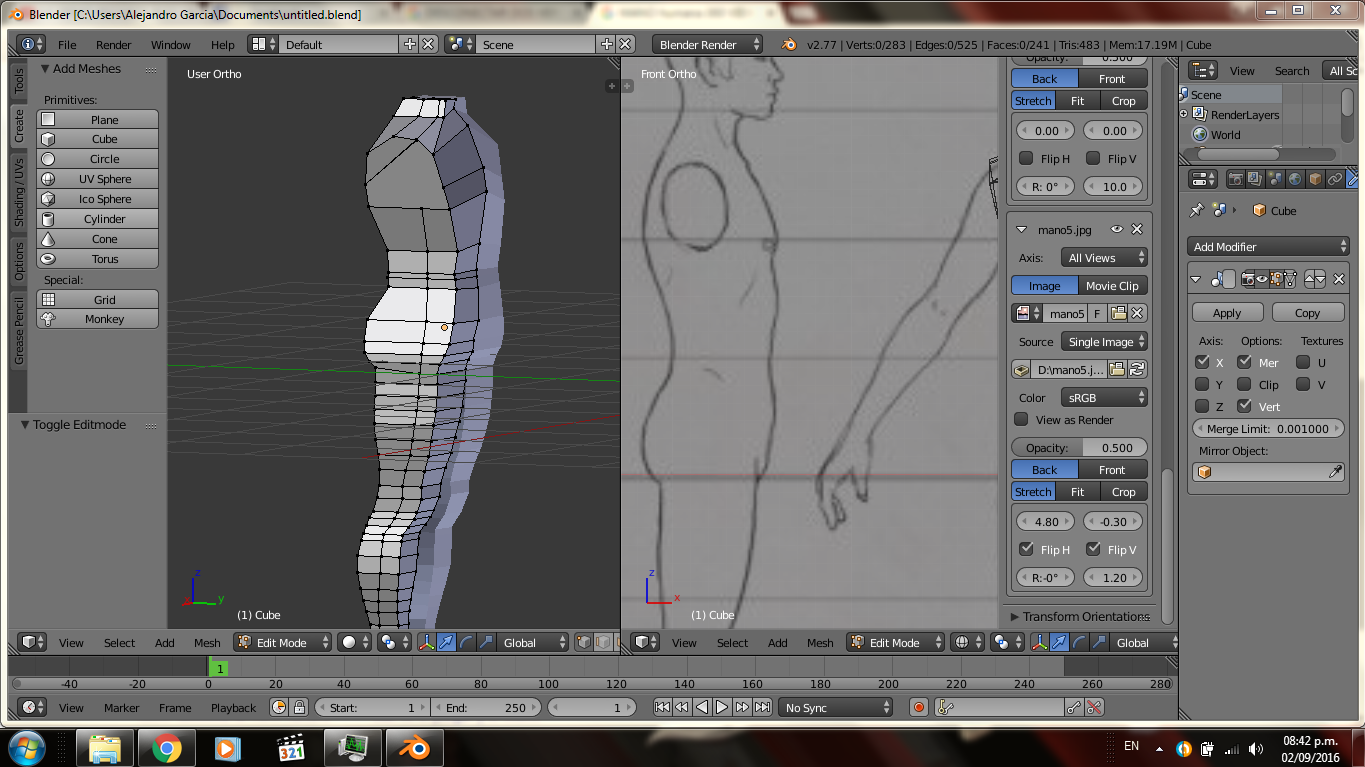Open the Add Modifier dropdown

click(1269, 247)
